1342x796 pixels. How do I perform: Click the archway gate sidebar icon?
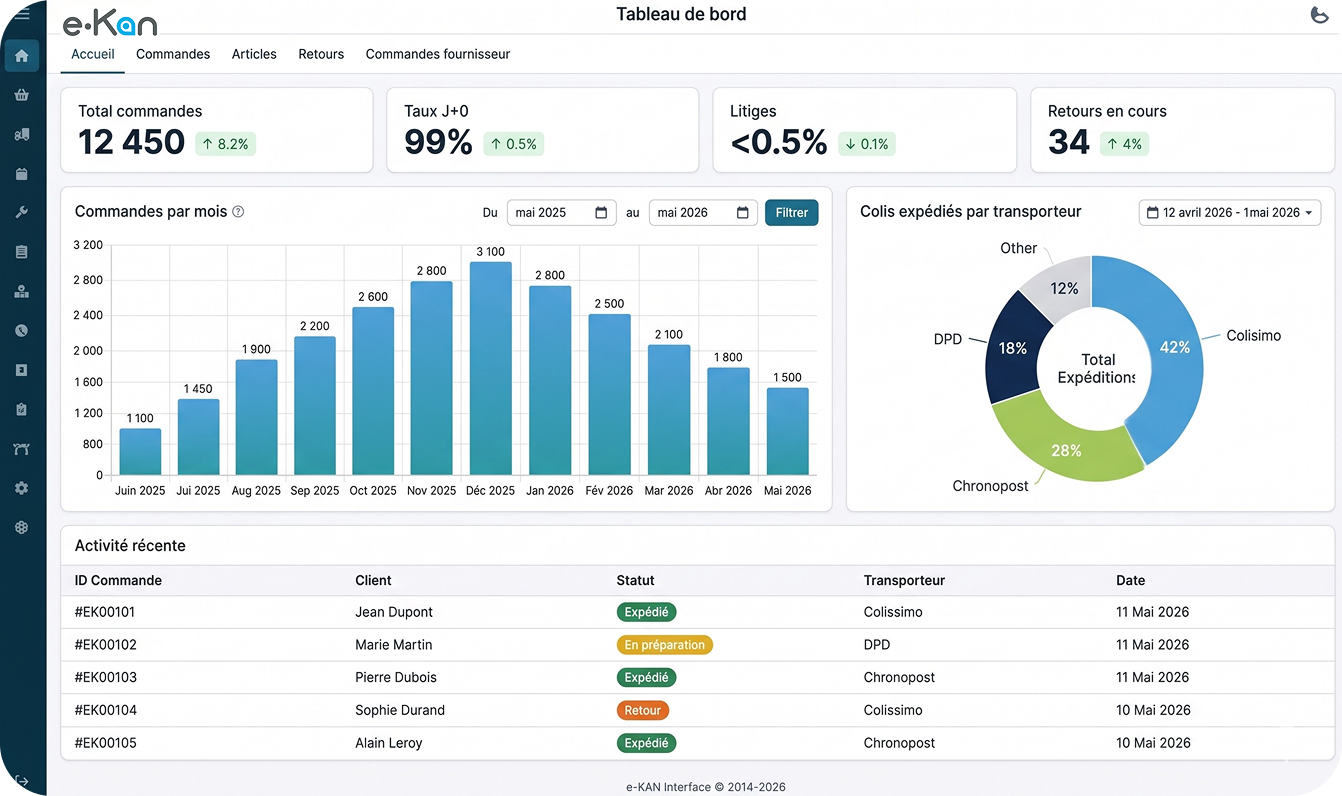tap(22, 449)
